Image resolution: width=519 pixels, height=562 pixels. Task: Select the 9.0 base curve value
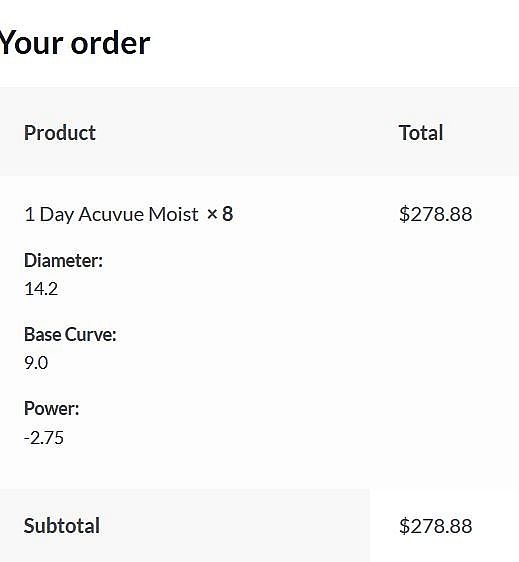click(x=36, y=363)
